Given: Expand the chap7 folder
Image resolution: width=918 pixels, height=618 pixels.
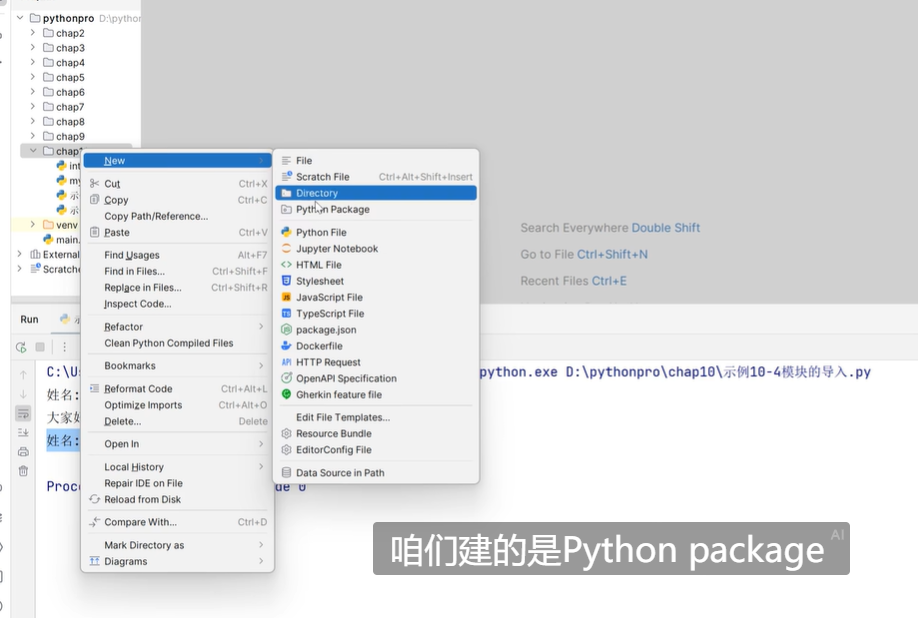Looking at the screenshot, I should [33, 107].
